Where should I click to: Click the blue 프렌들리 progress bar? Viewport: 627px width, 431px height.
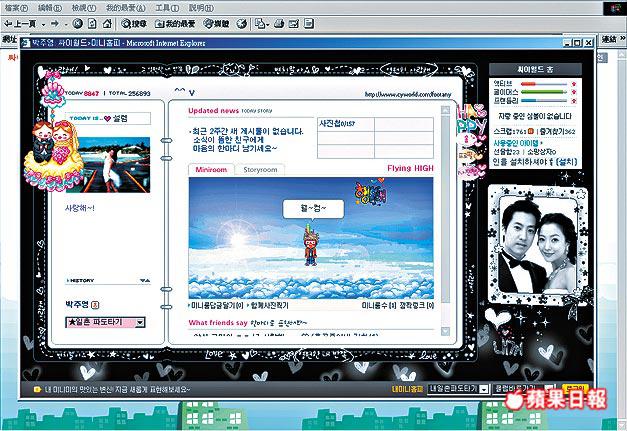(x=544, y=100)
